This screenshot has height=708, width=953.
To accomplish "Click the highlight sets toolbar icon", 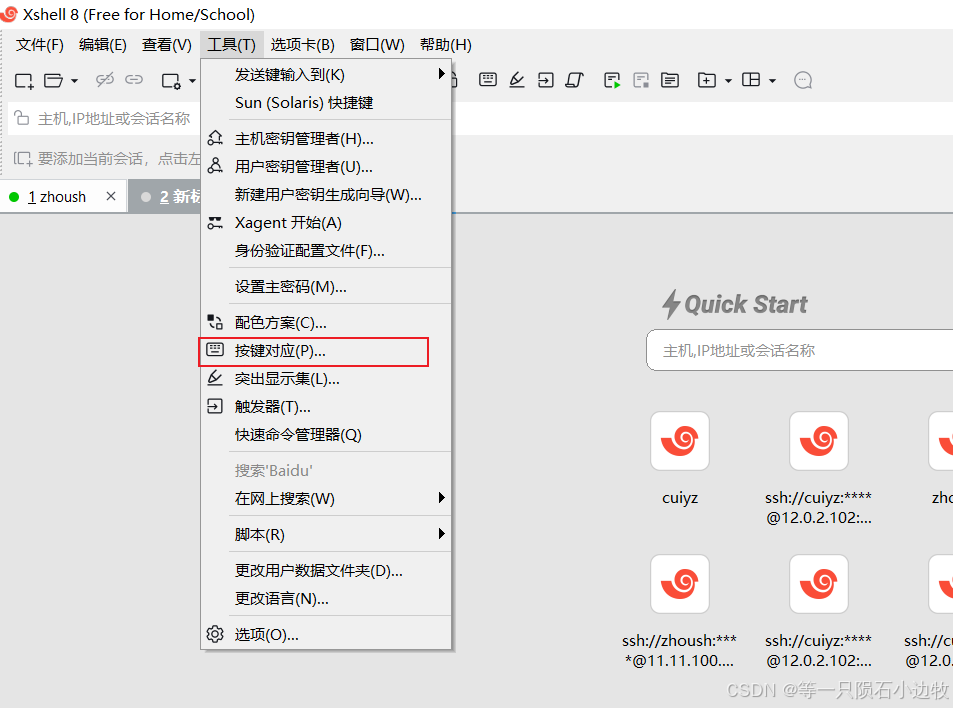I will (517, 80).
